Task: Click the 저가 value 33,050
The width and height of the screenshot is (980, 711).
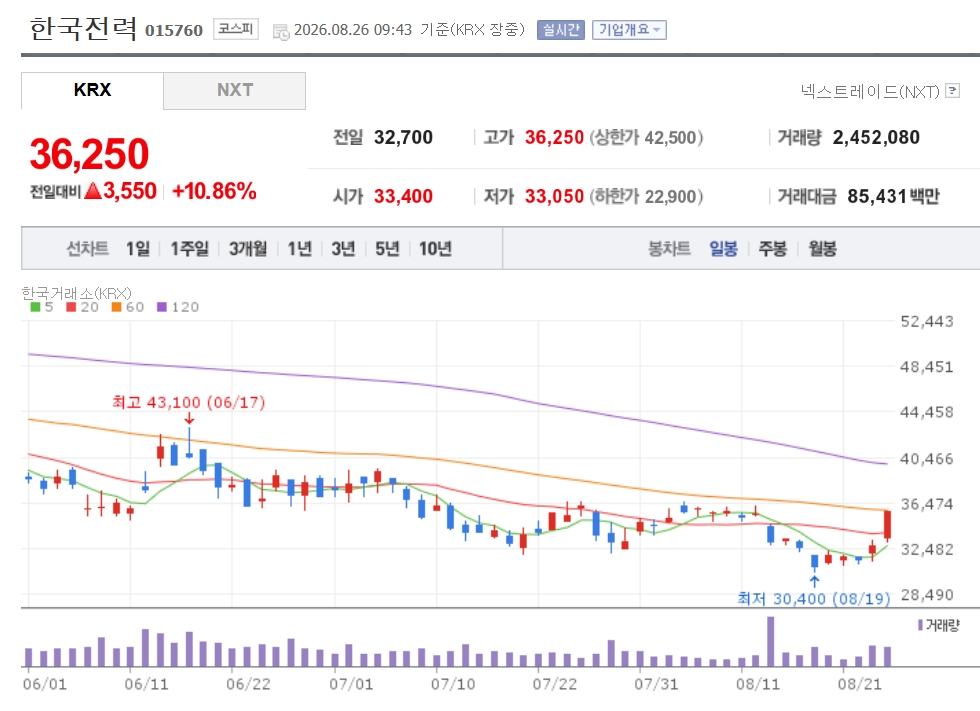Action: click(554, 196)
